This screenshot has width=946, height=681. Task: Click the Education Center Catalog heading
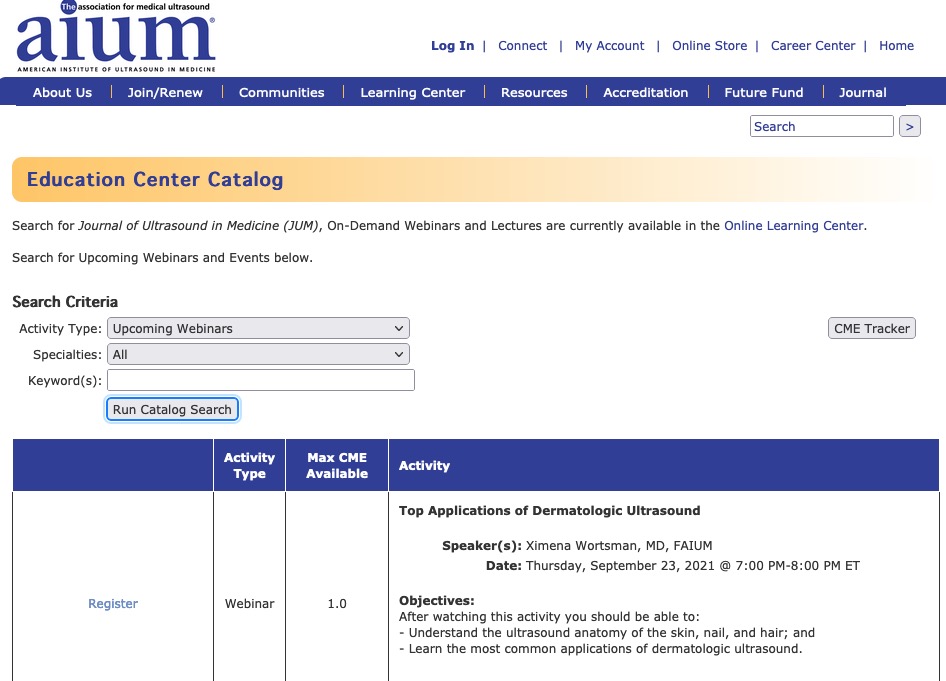coord(155,179)
